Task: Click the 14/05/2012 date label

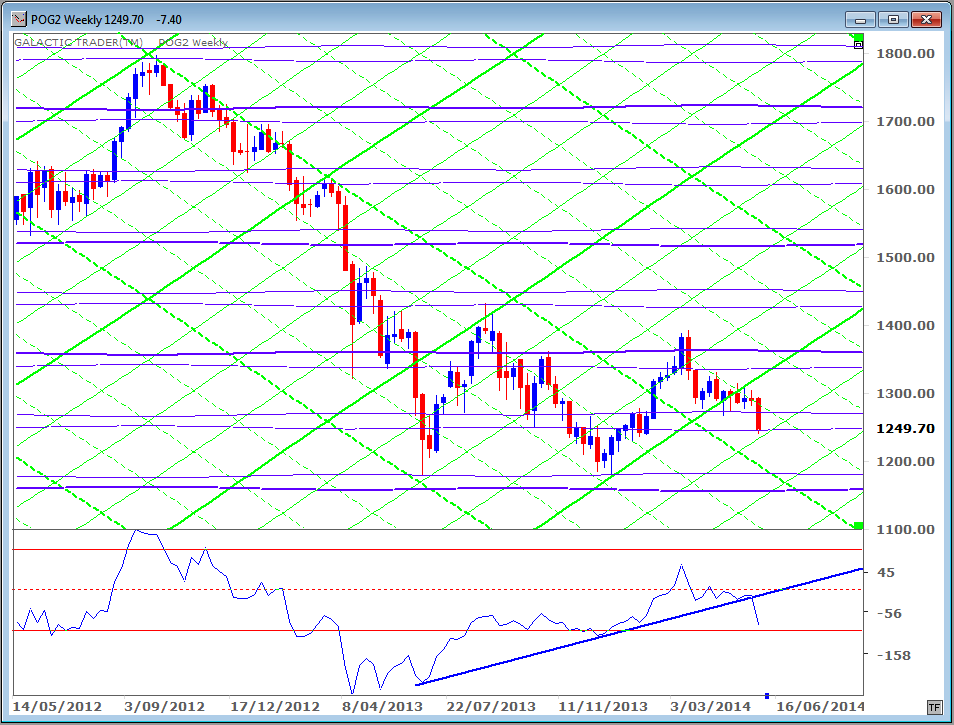Action: click(57, 707)
